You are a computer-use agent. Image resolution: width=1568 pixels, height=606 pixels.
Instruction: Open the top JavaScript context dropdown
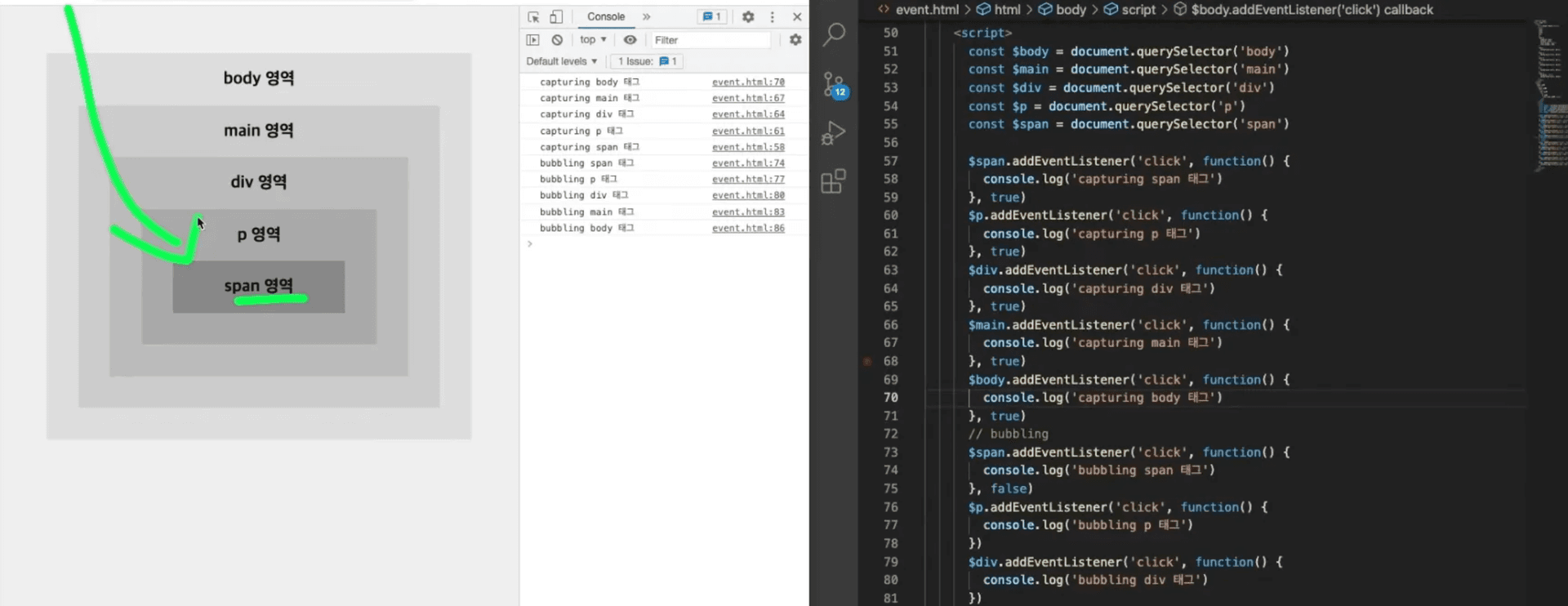(593, 40)
